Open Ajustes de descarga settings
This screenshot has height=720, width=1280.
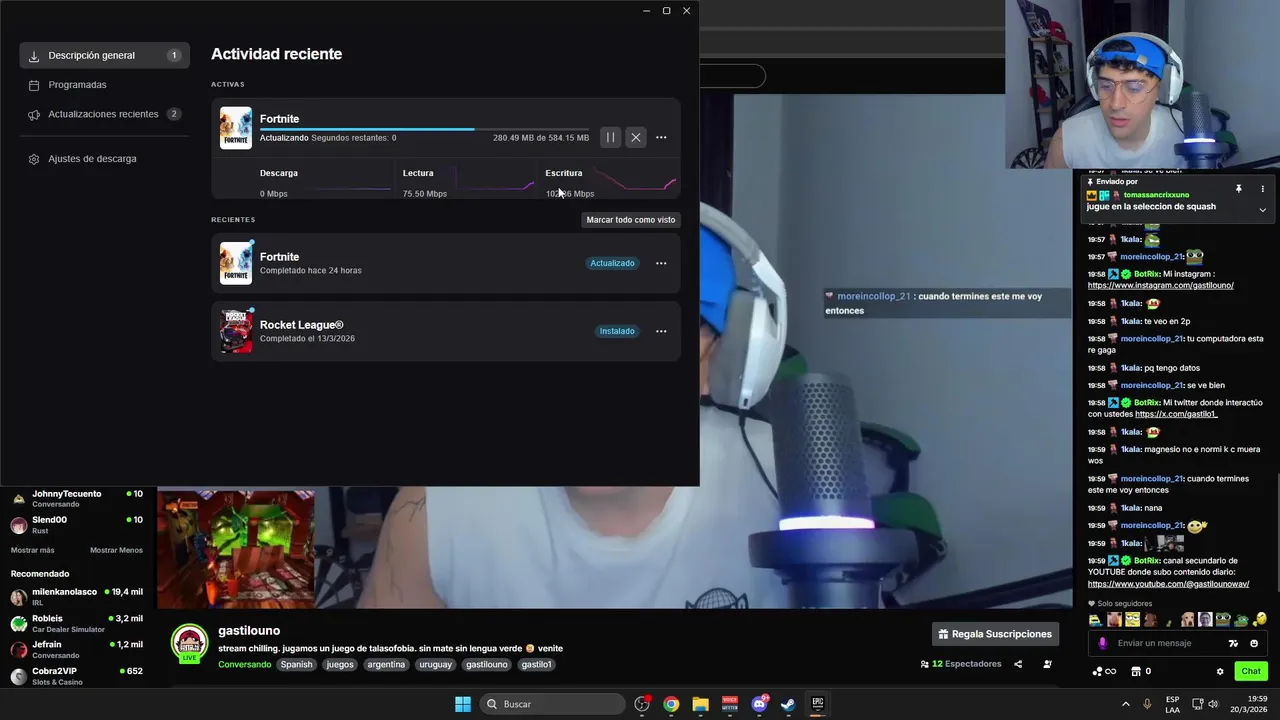(105, 159)
